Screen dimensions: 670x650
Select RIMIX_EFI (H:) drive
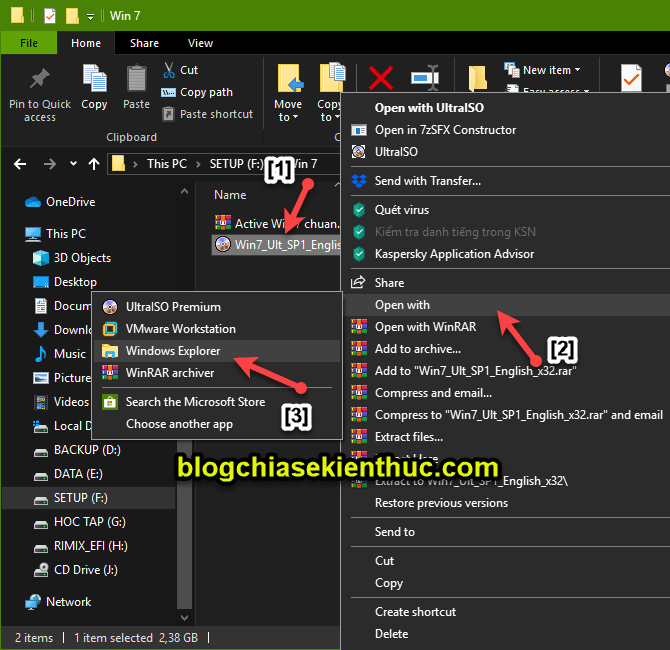click(81, 546)
